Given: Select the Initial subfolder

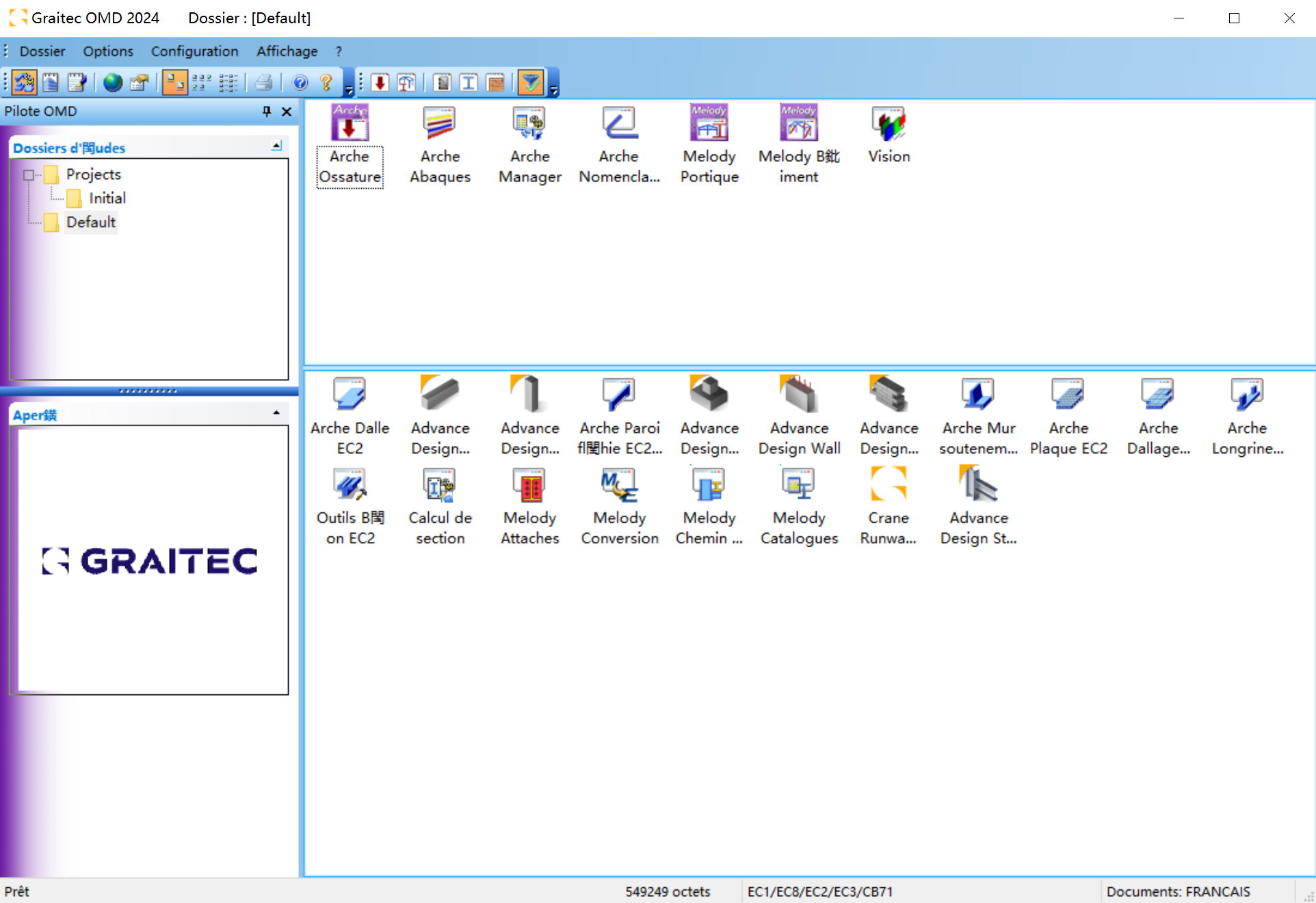Looking at the screenshot, I should (x=106, y=197).
